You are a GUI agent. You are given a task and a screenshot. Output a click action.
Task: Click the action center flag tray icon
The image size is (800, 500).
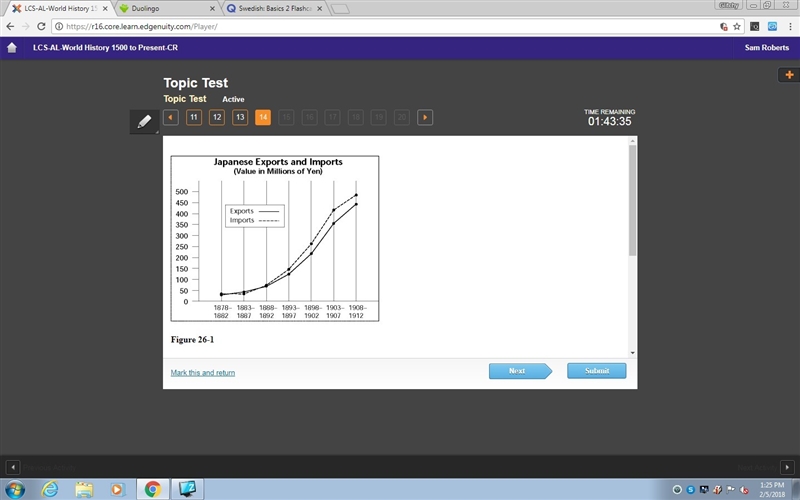[731, 490]
